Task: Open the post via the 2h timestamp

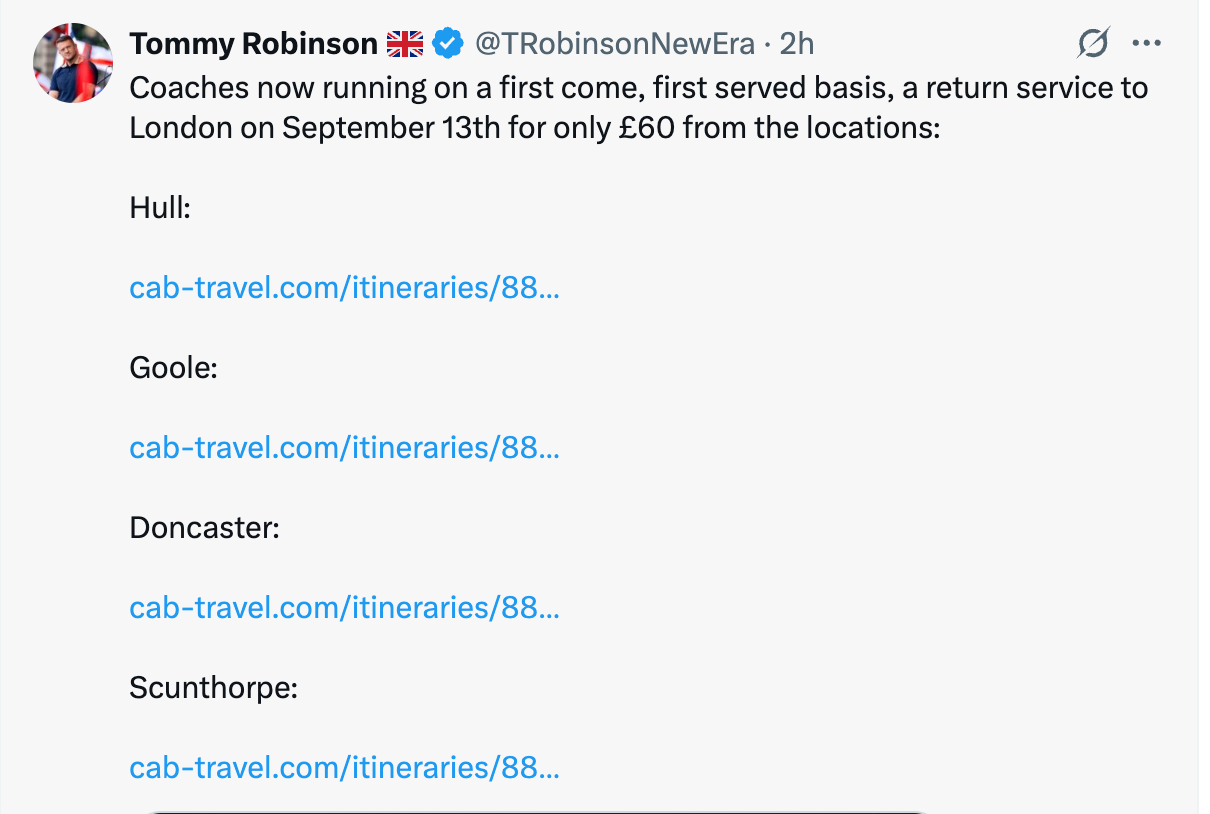Action: click(796, 44)
